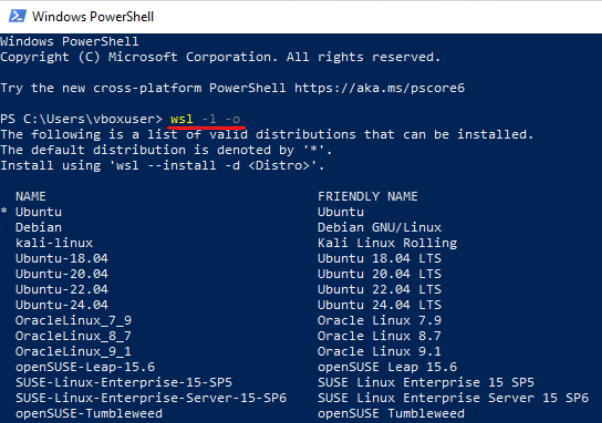Click the OracleLinux_7_9 distribution name
This screenshot has height=423, width=602.
pyautogui.click(x=74, y=321)
